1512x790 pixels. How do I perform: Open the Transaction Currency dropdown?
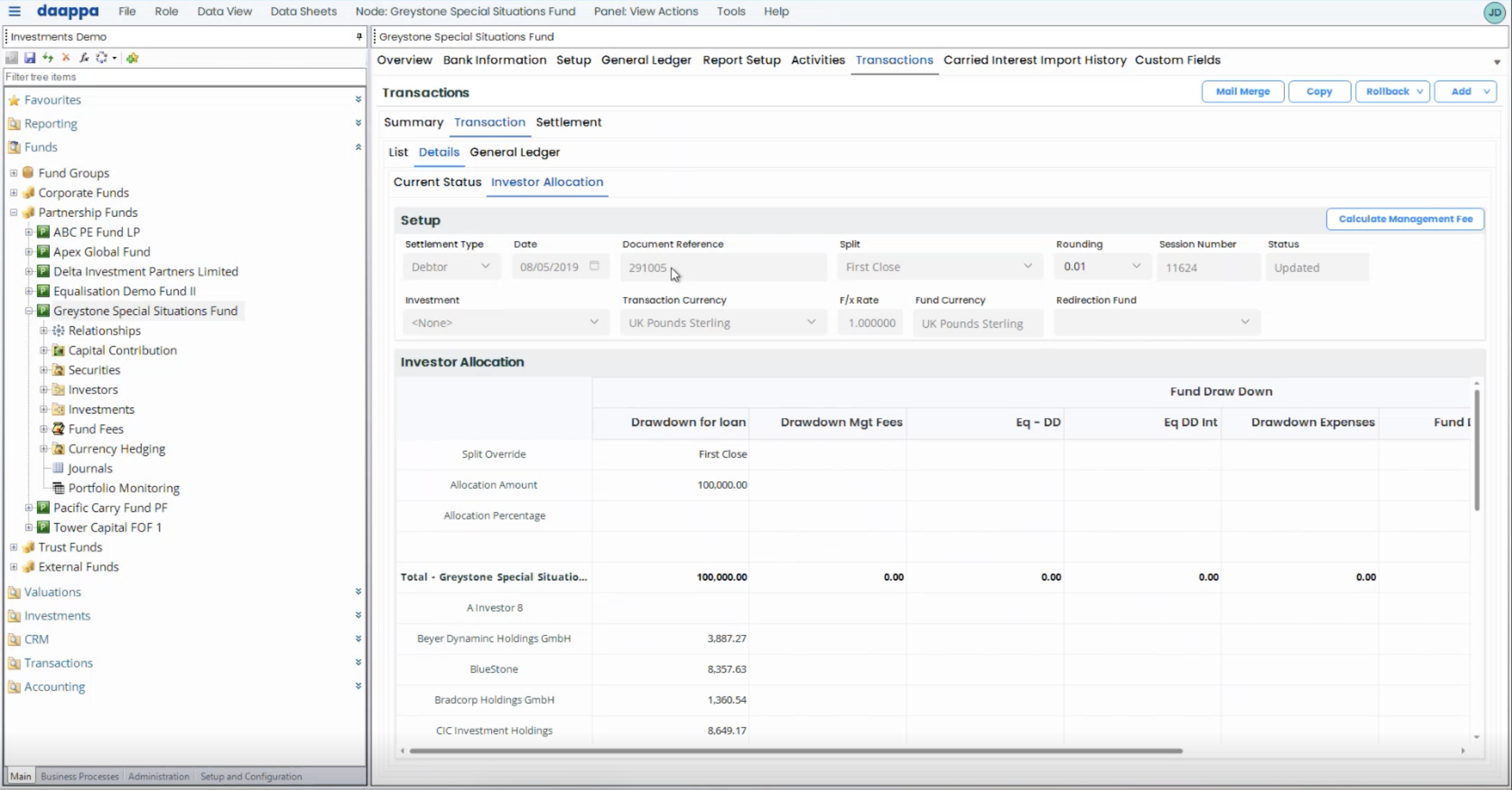pos(723,323)
